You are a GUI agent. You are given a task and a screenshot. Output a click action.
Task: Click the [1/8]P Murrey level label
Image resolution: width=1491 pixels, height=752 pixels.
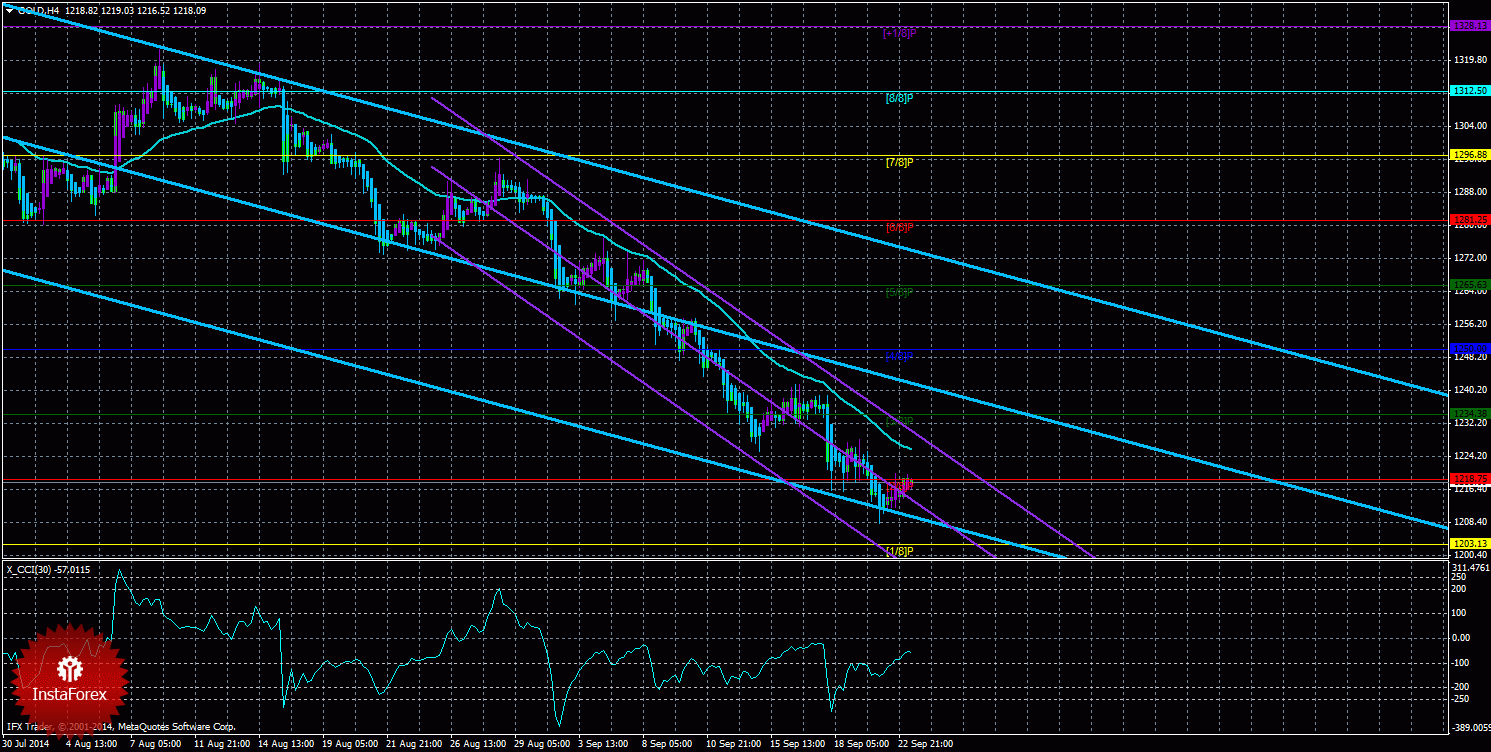point(900,551)
